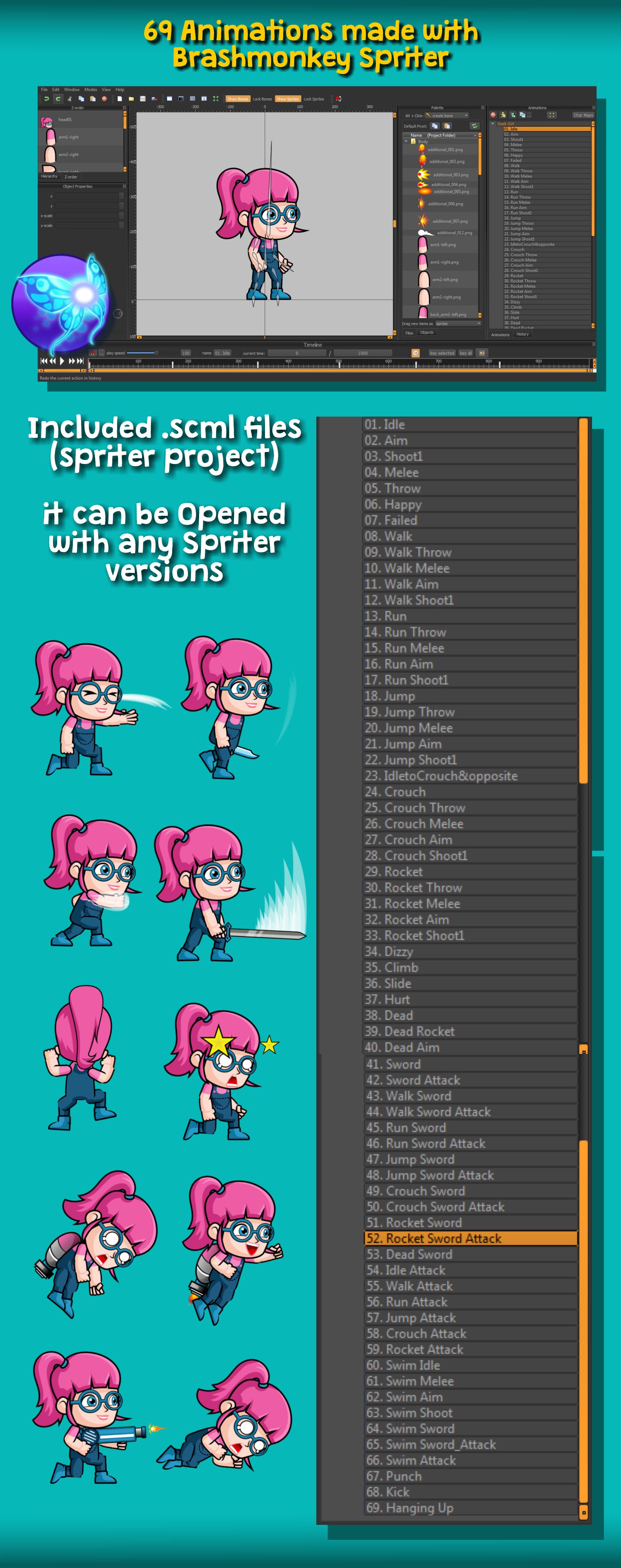Image resolution: width=621 pixels, height=1568 pixels.
Task: Open the Modes menu
Action: (x=91, y=89)
